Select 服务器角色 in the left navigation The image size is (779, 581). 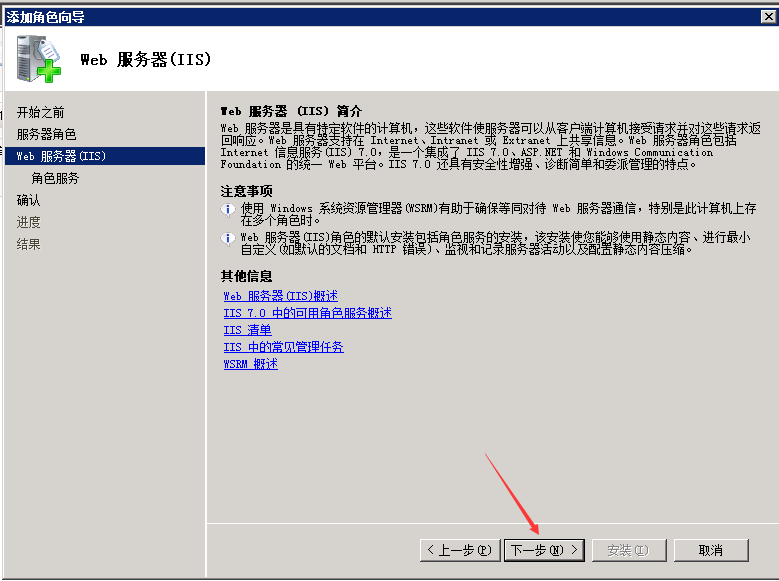(46, 134)
